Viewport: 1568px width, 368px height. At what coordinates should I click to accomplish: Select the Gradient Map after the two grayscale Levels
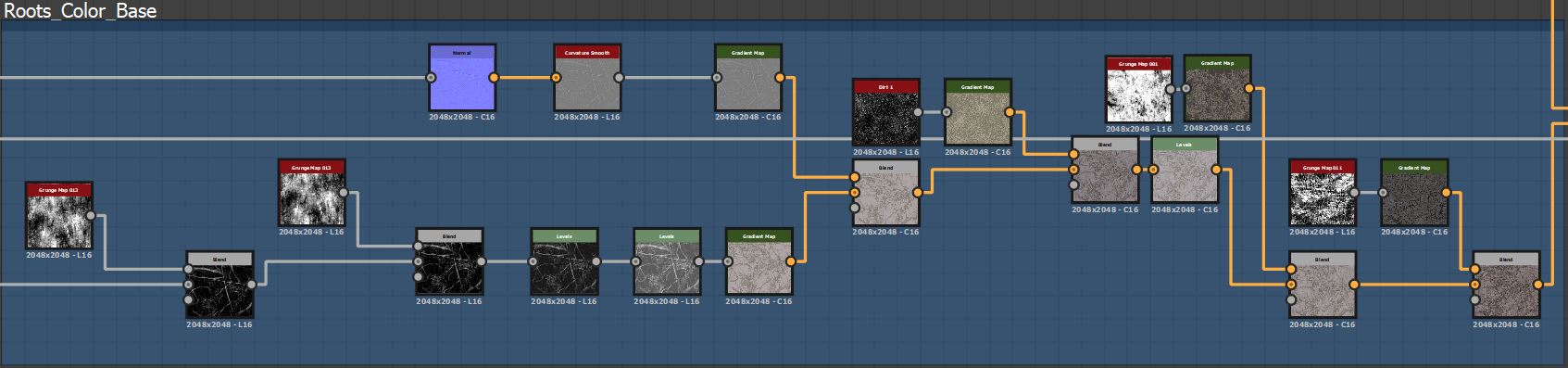click(x=759, y=262)
